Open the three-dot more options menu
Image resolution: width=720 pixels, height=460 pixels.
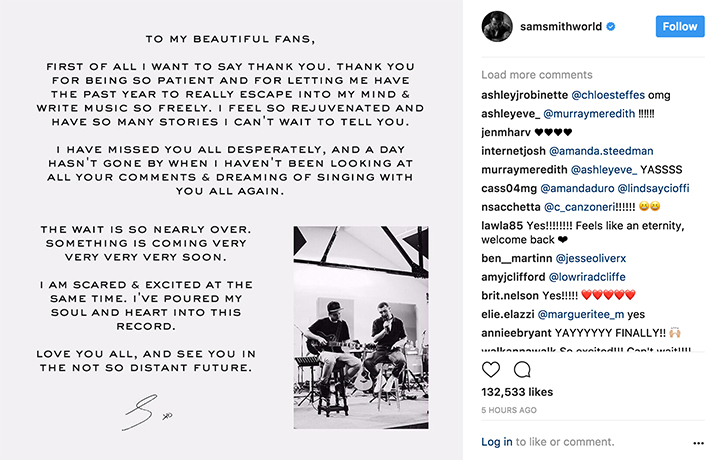tap(698, 442)
